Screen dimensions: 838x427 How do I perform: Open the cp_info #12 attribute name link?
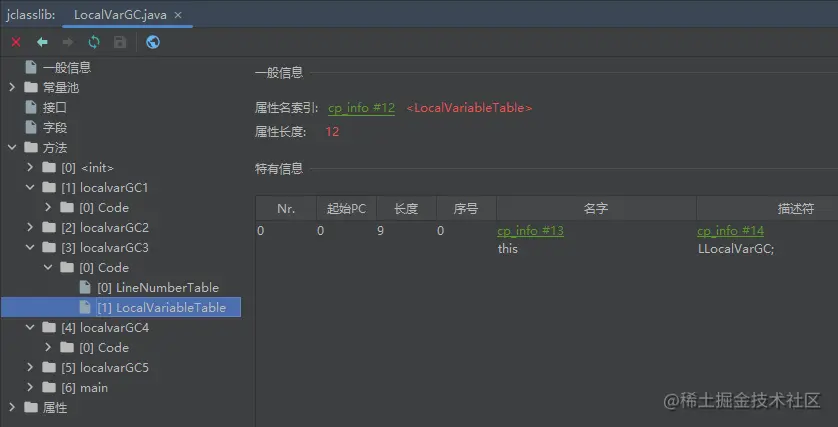[361, 108]
